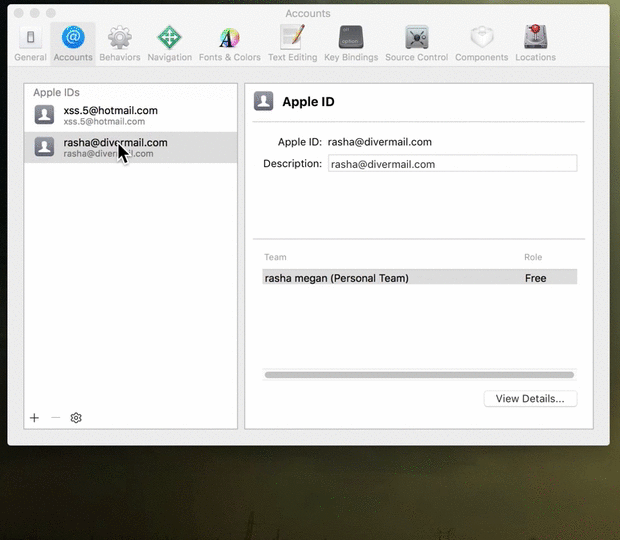Image resolution: width=620 pixels, height=540 pixels.
Task: Open Fonts & Colors preferences
Action: coord(229,43)
